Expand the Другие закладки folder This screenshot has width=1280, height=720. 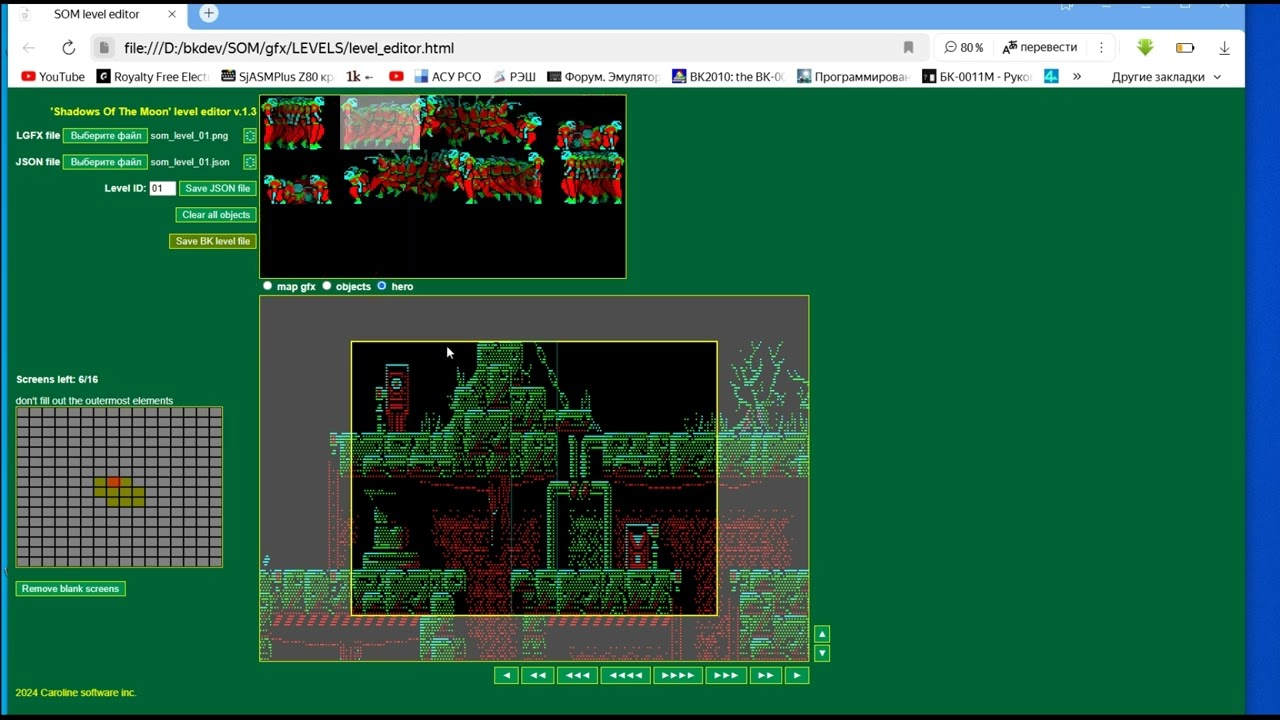(x=1166, y=77)
